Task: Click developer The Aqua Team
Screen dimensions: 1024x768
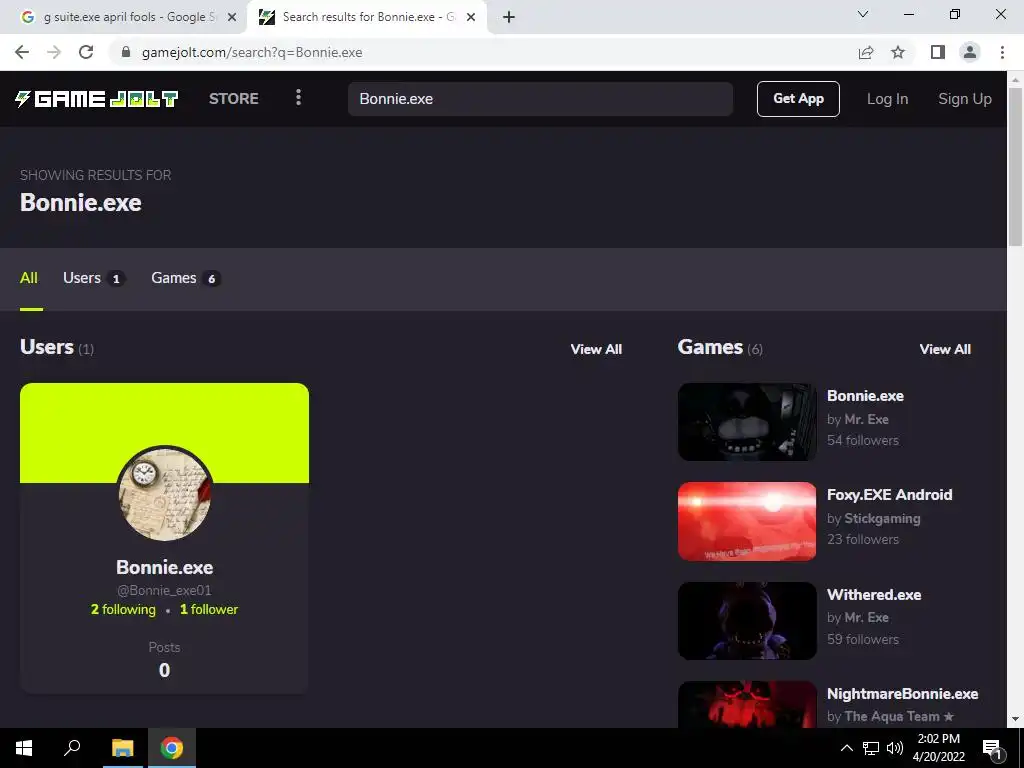Action: coord(892,716)
